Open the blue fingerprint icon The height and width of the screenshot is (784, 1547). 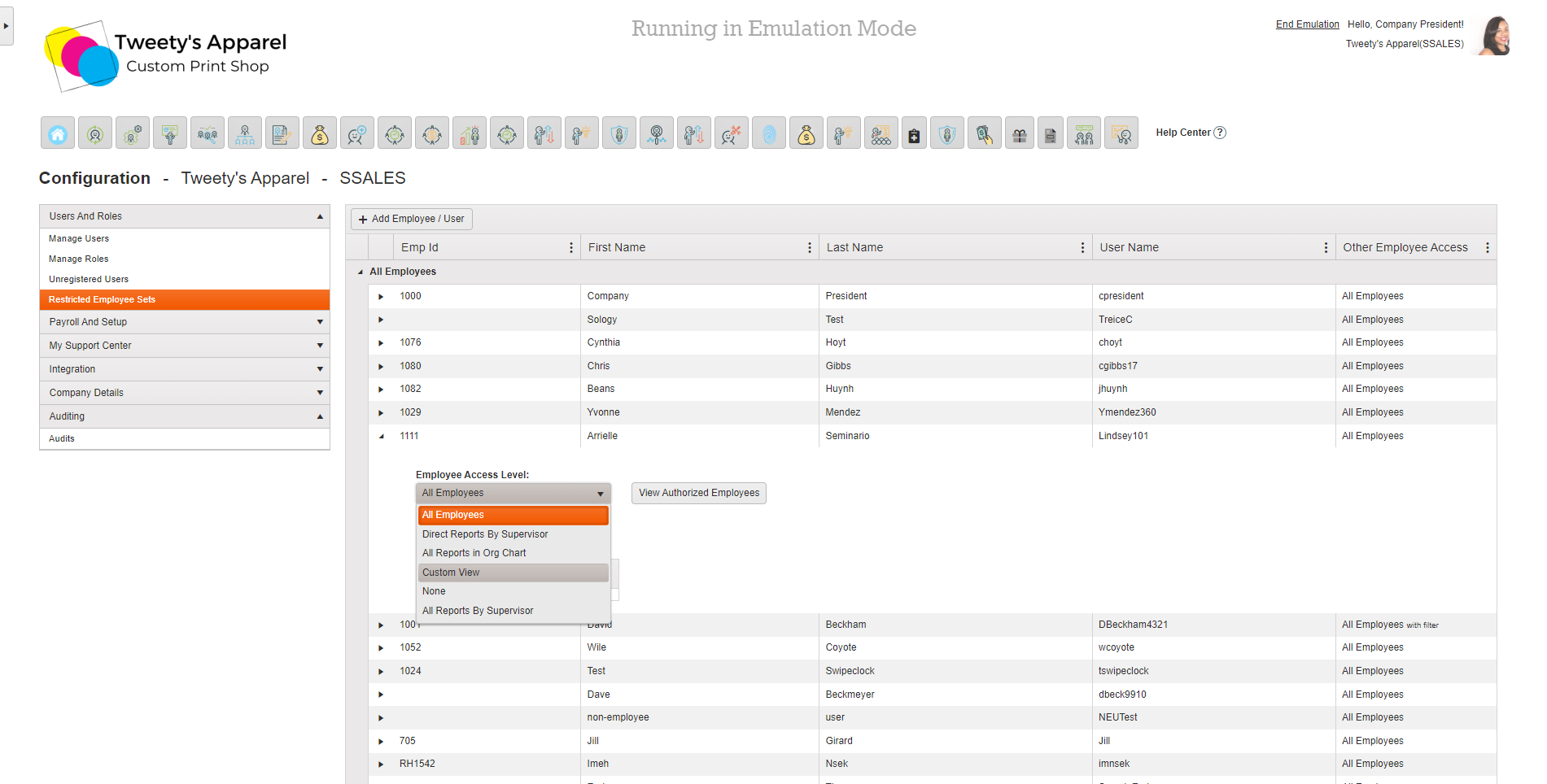[769, 133]
